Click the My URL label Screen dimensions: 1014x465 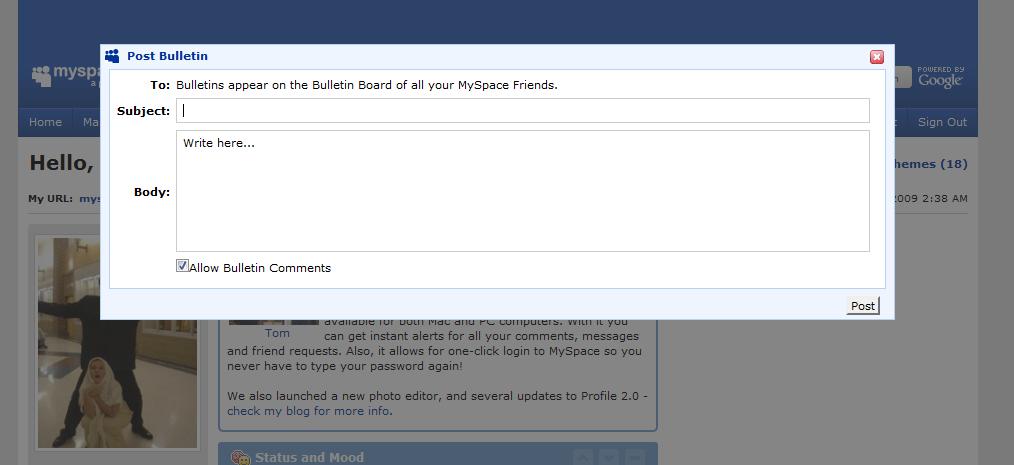[x=50, y=199]
